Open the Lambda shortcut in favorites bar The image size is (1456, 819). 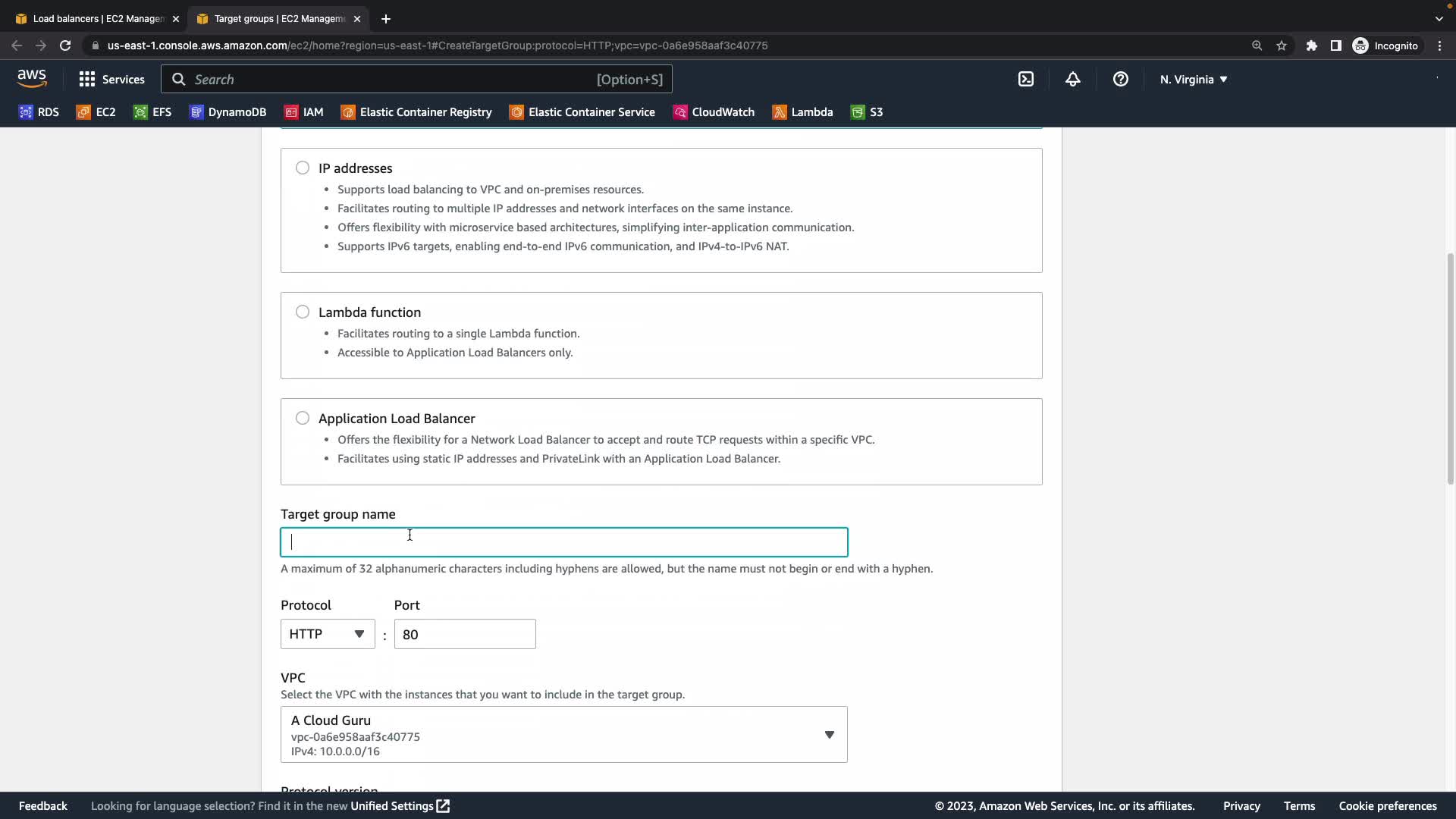point(802,112)
